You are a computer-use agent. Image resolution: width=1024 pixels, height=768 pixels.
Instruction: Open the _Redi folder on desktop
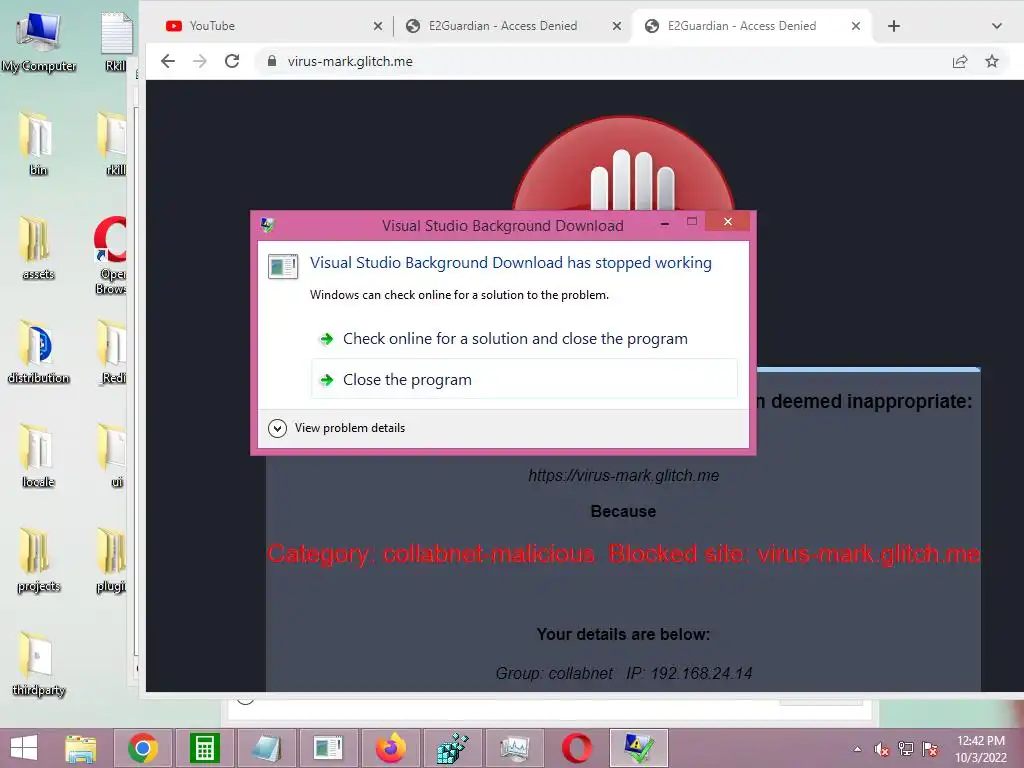tap(112, 352)
